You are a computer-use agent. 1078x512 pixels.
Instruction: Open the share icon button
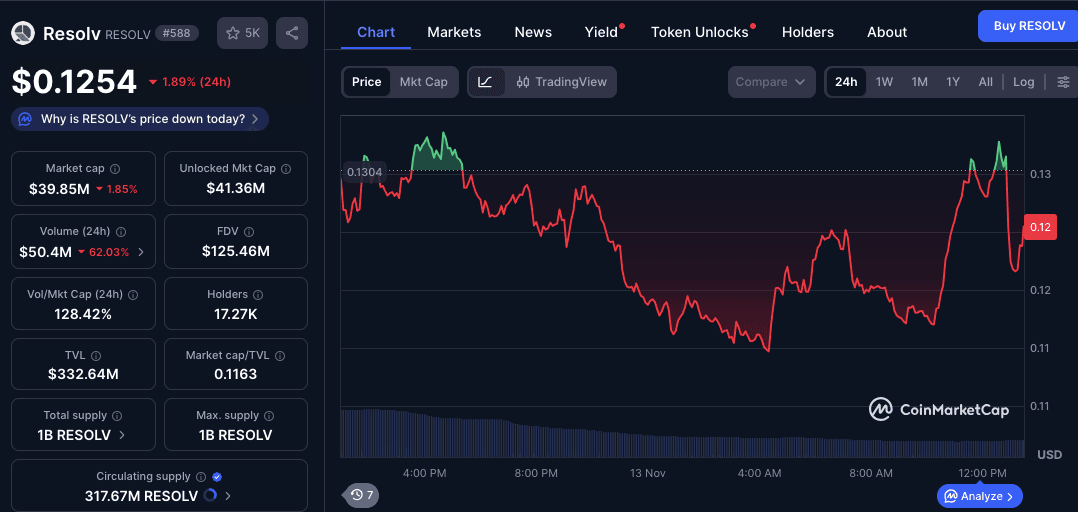[292, 33]
